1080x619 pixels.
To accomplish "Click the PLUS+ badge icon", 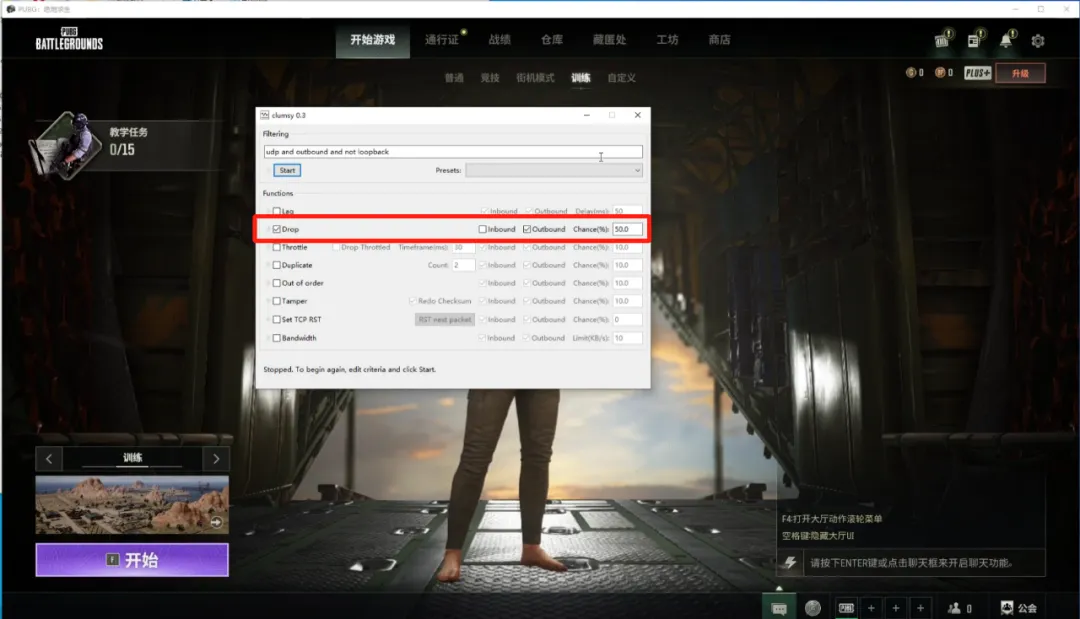I will tap(977, 73).
